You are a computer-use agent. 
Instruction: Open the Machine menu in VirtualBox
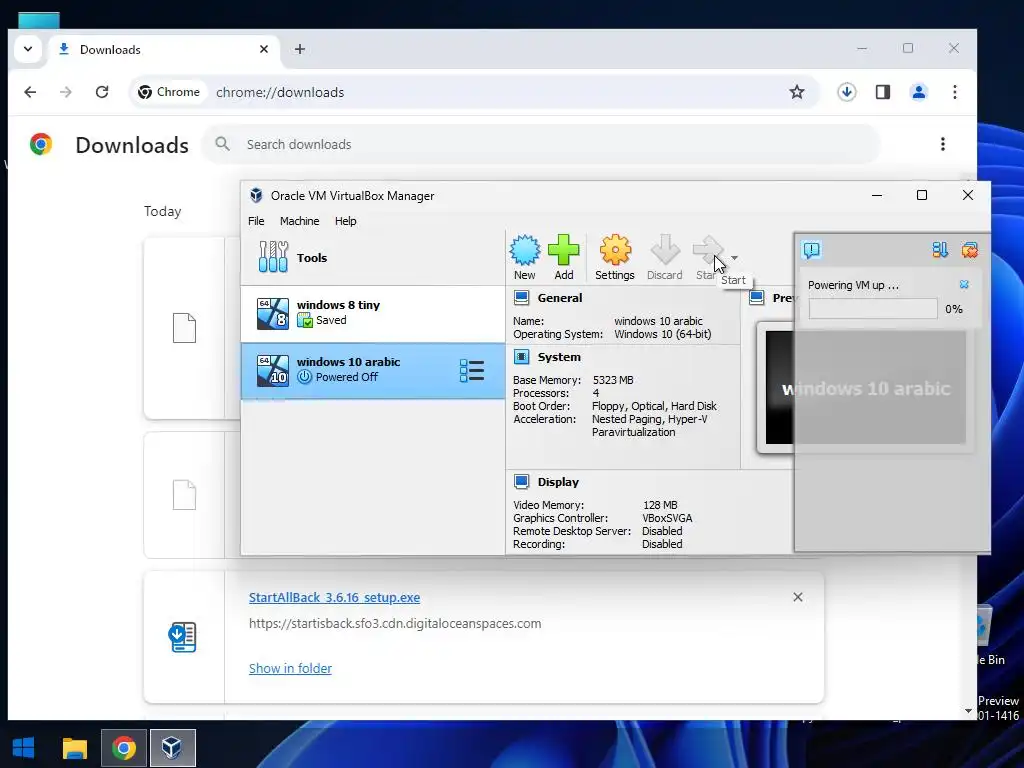(300, 221)
